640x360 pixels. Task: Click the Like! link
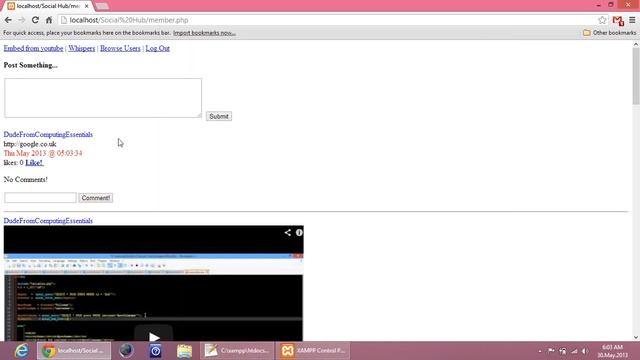(x=34, y=162)
